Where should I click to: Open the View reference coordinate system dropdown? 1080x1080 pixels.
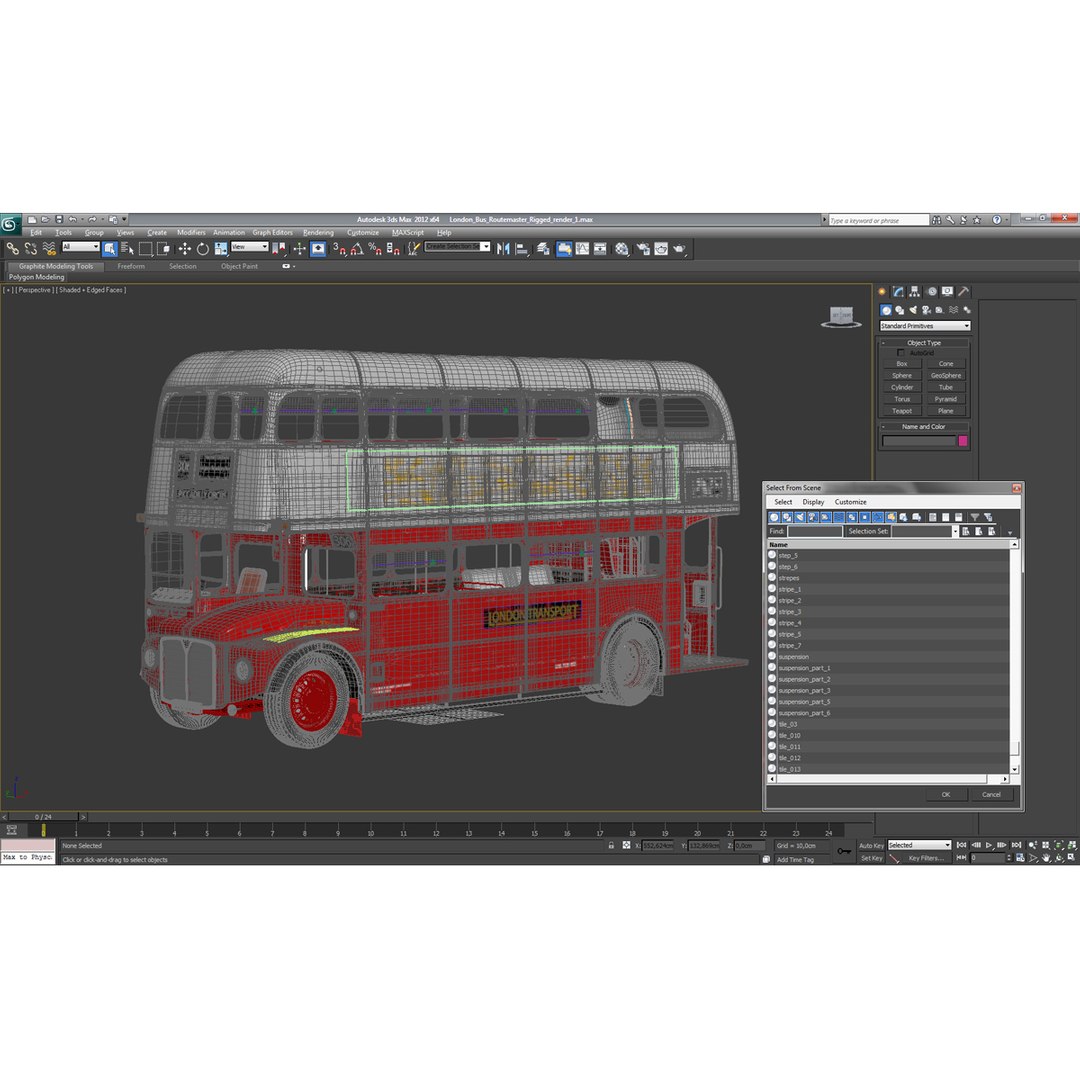249,247
